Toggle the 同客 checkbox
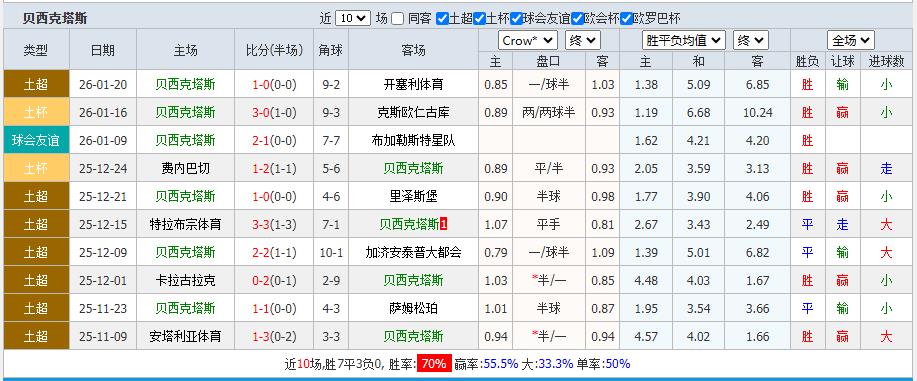Image resolution: width=917 pixels, height=381 pixels. (x=398, y=19)
